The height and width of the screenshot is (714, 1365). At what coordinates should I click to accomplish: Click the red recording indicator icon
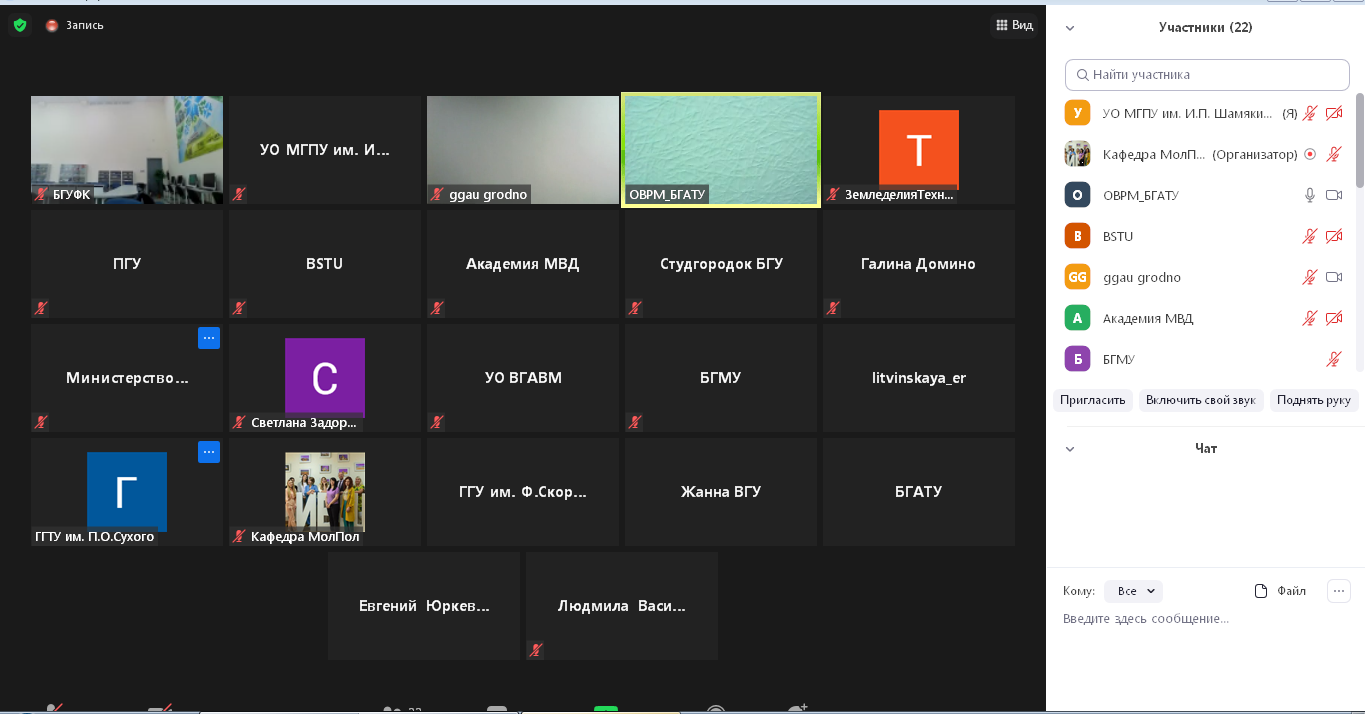[52, 26]
